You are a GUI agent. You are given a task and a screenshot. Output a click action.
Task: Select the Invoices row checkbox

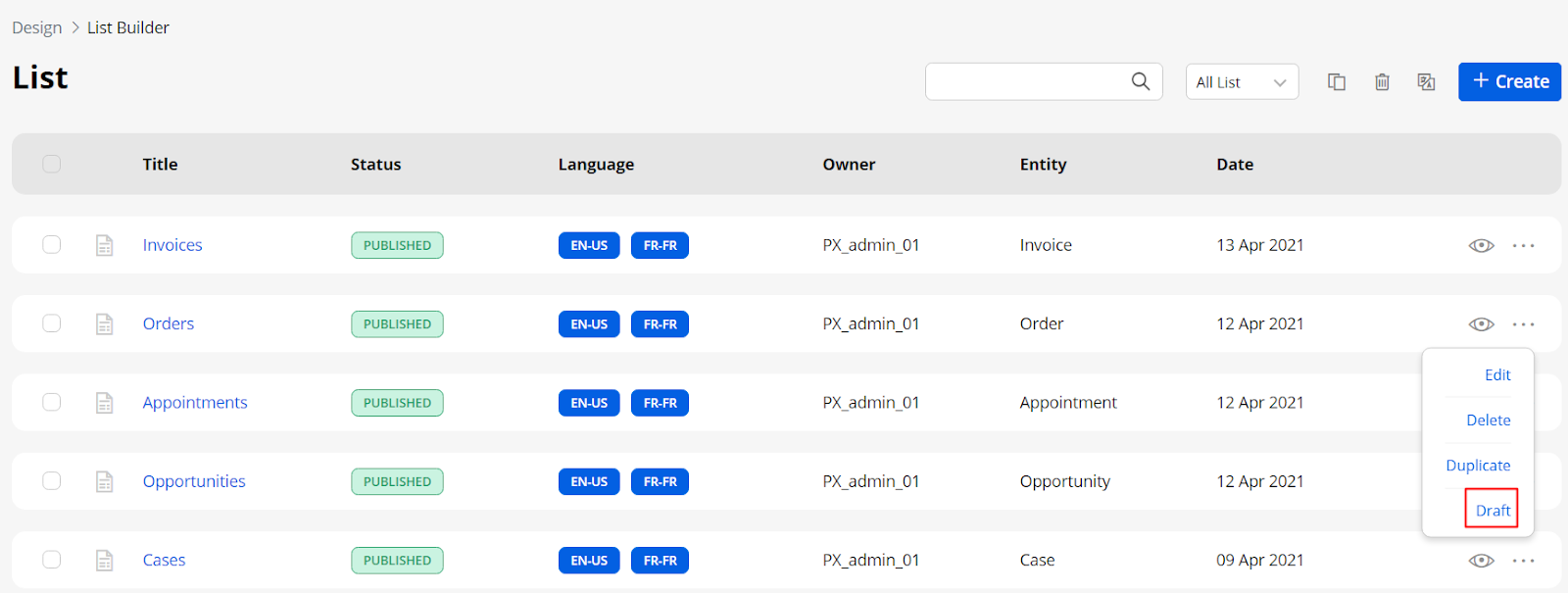[52, 245]
